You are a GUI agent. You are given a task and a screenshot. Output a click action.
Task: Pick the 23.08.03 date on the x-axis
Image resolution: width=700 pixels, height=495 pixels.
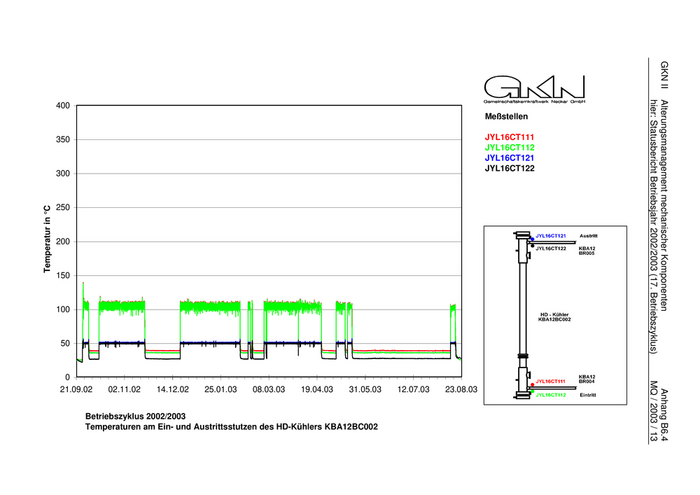(461, 389)
